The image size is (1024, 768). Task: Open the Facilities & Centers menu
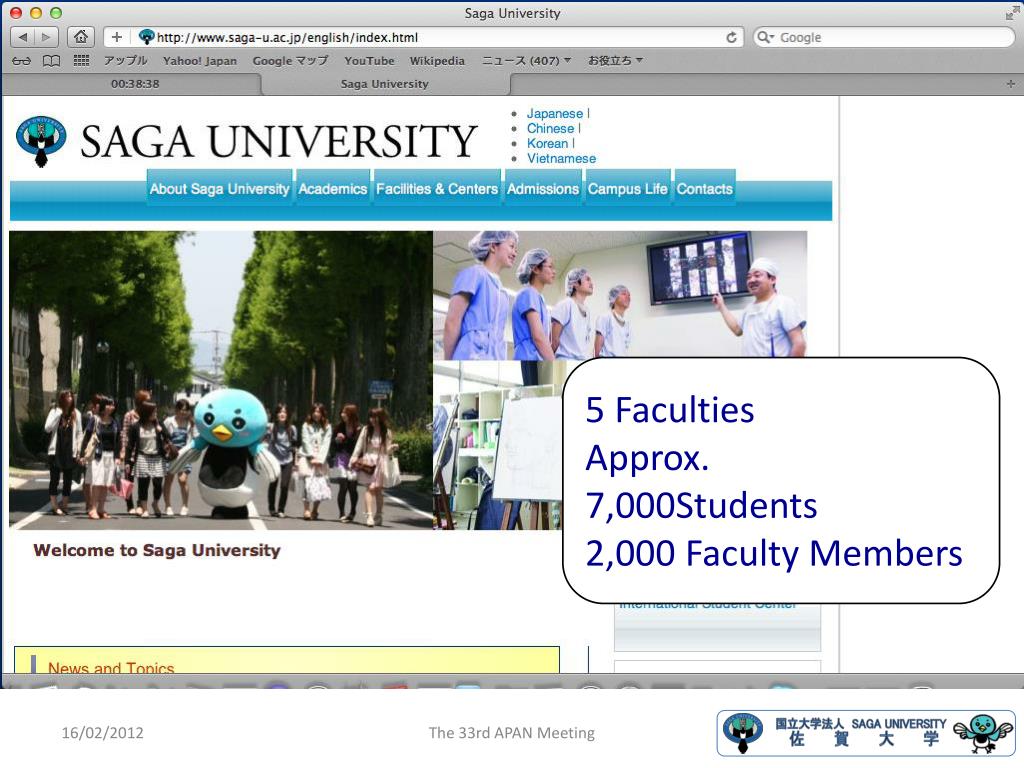tap(437, 189)
